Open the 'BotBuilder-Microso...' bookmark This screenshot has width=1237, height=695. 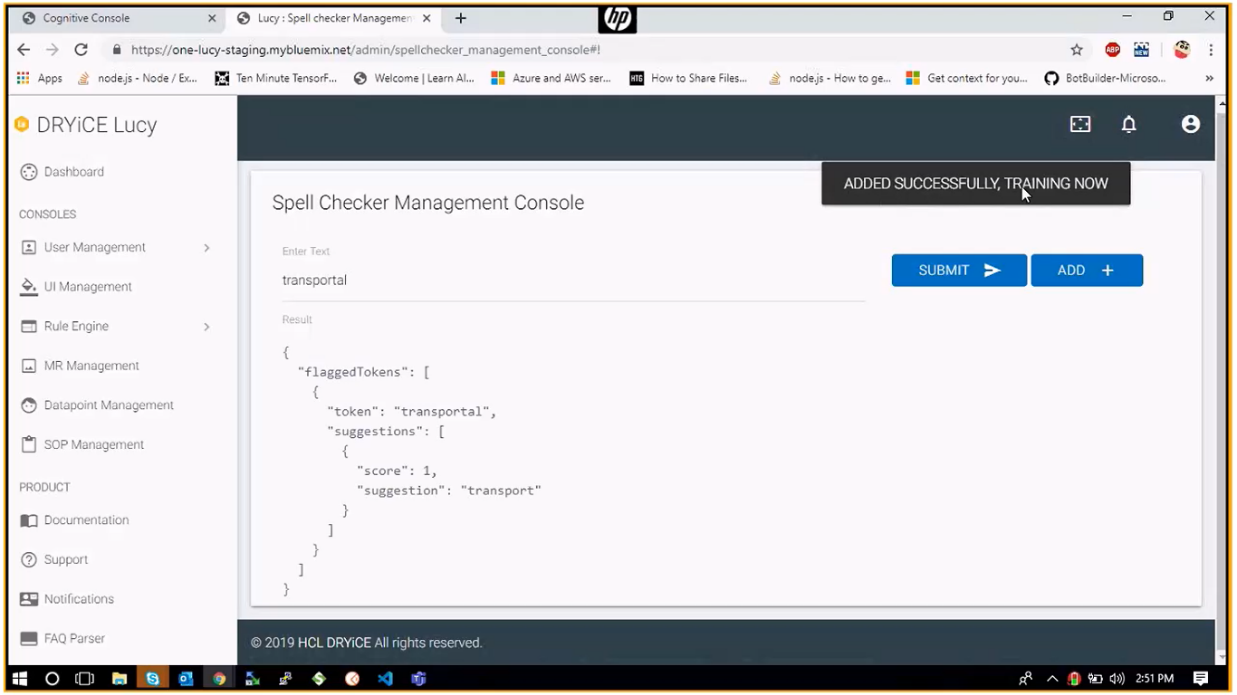[x=1105, y=78]
